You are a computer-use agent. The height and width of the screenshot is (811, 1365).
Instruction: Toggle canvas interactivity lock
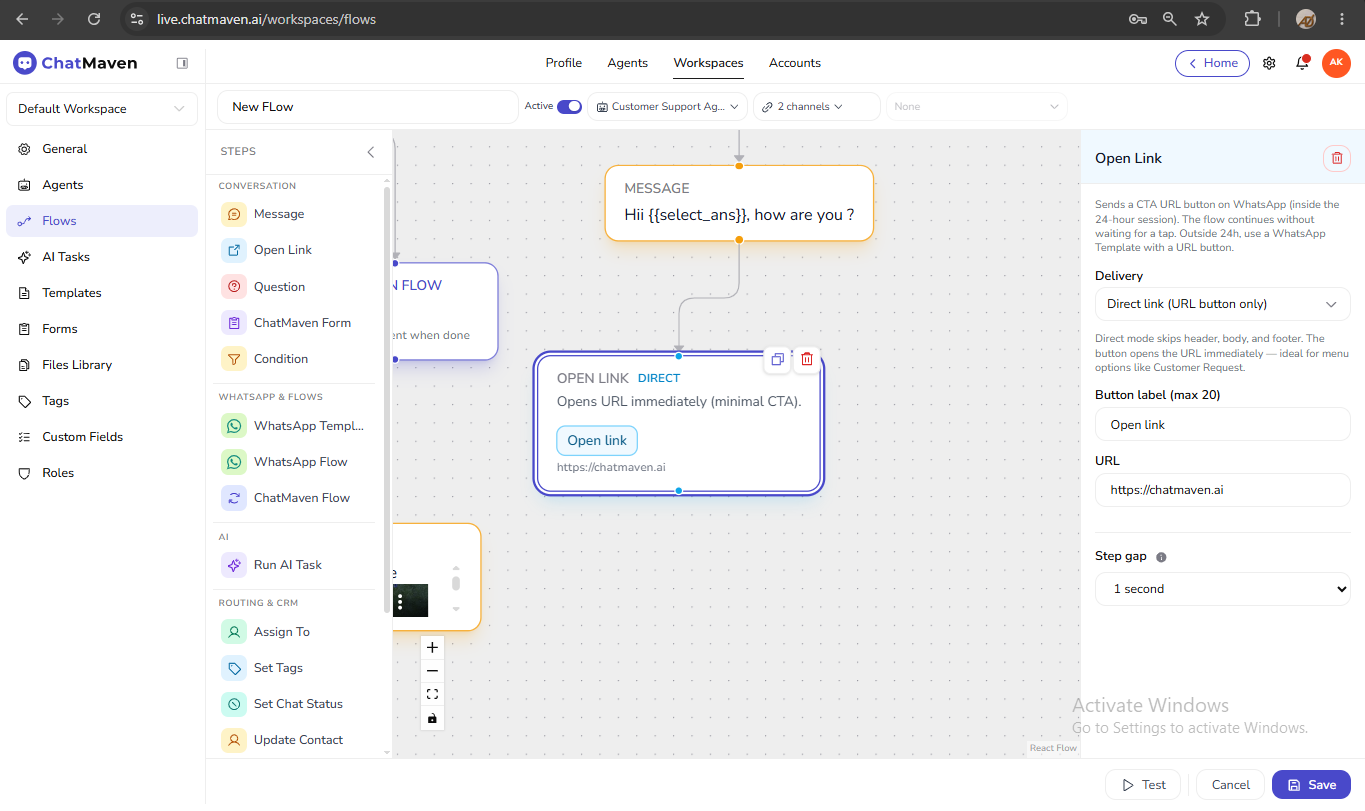(x=432, y=718)
